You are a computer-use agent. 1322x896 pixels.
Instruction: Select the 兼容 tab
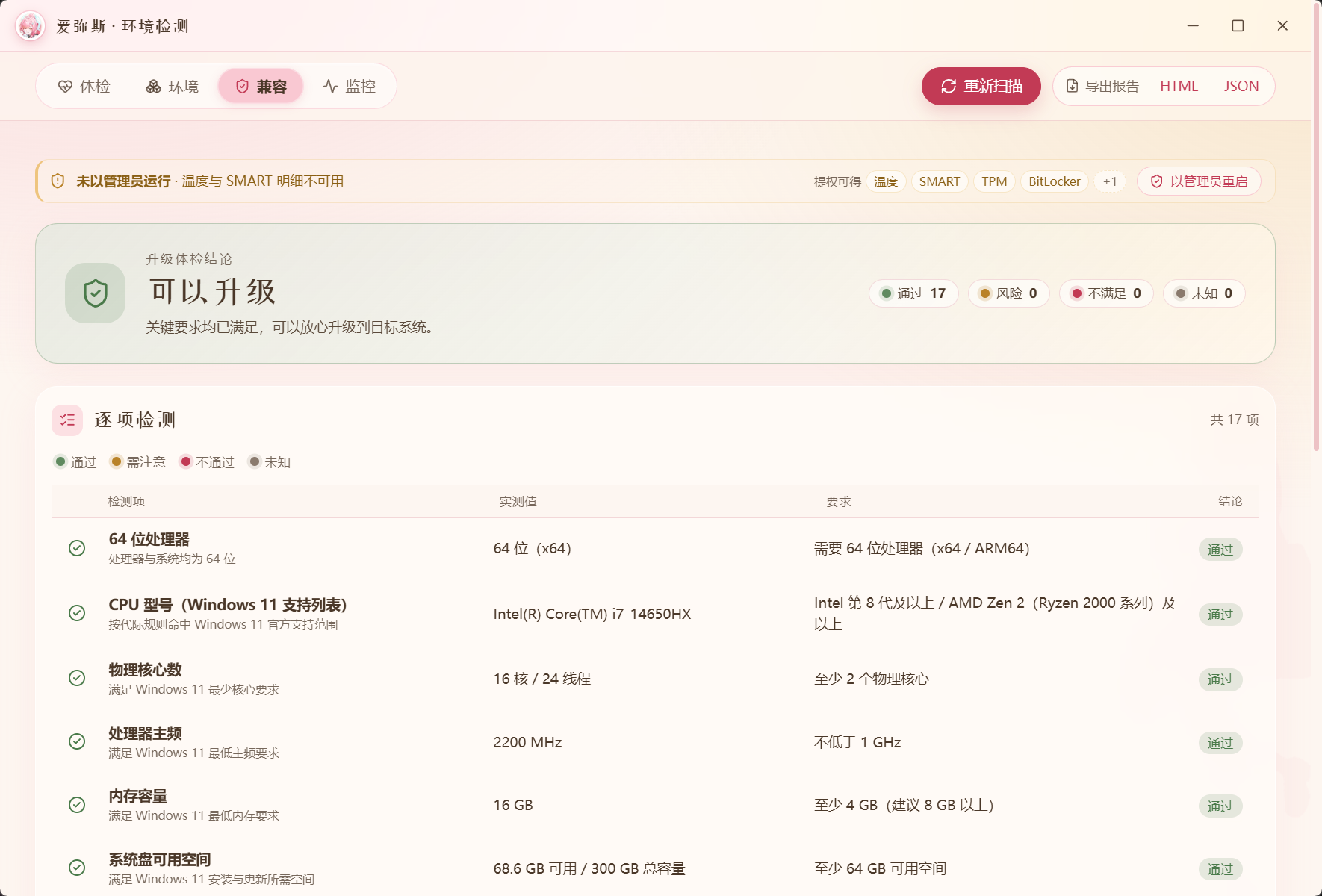pos(261,87)
